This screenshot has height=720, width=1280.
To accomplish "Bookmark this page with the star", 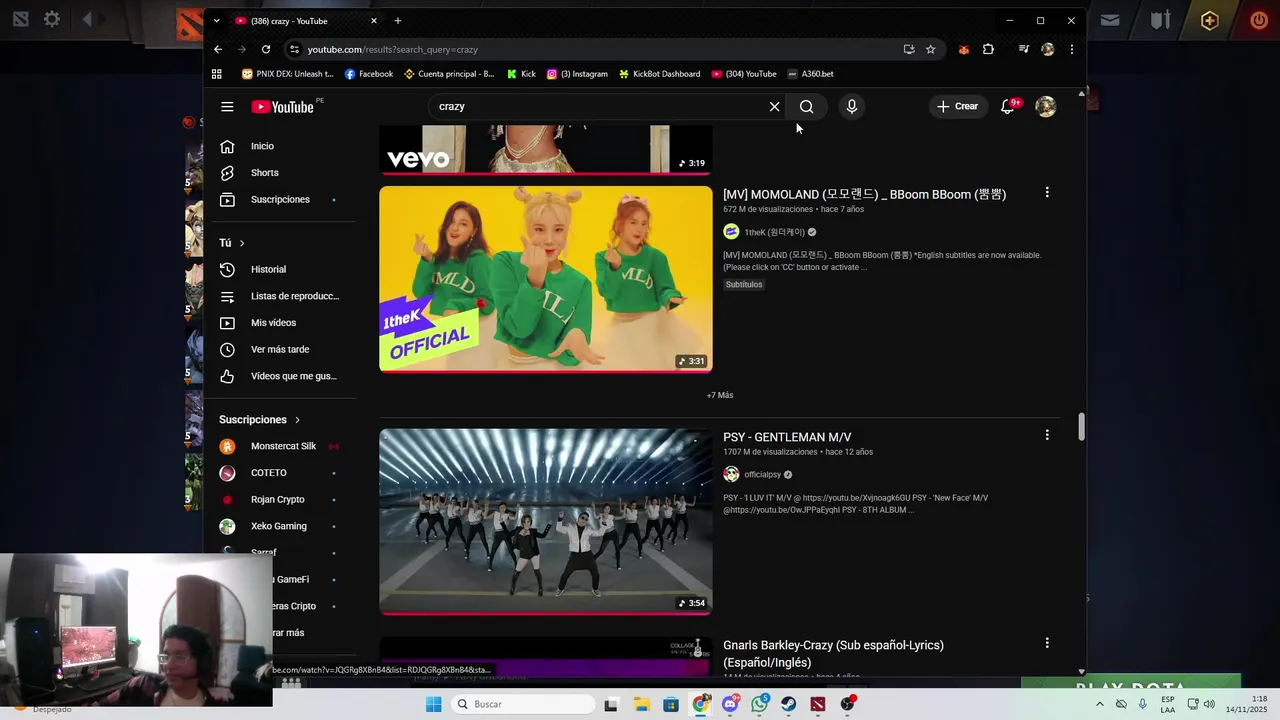I will point(930,49).
